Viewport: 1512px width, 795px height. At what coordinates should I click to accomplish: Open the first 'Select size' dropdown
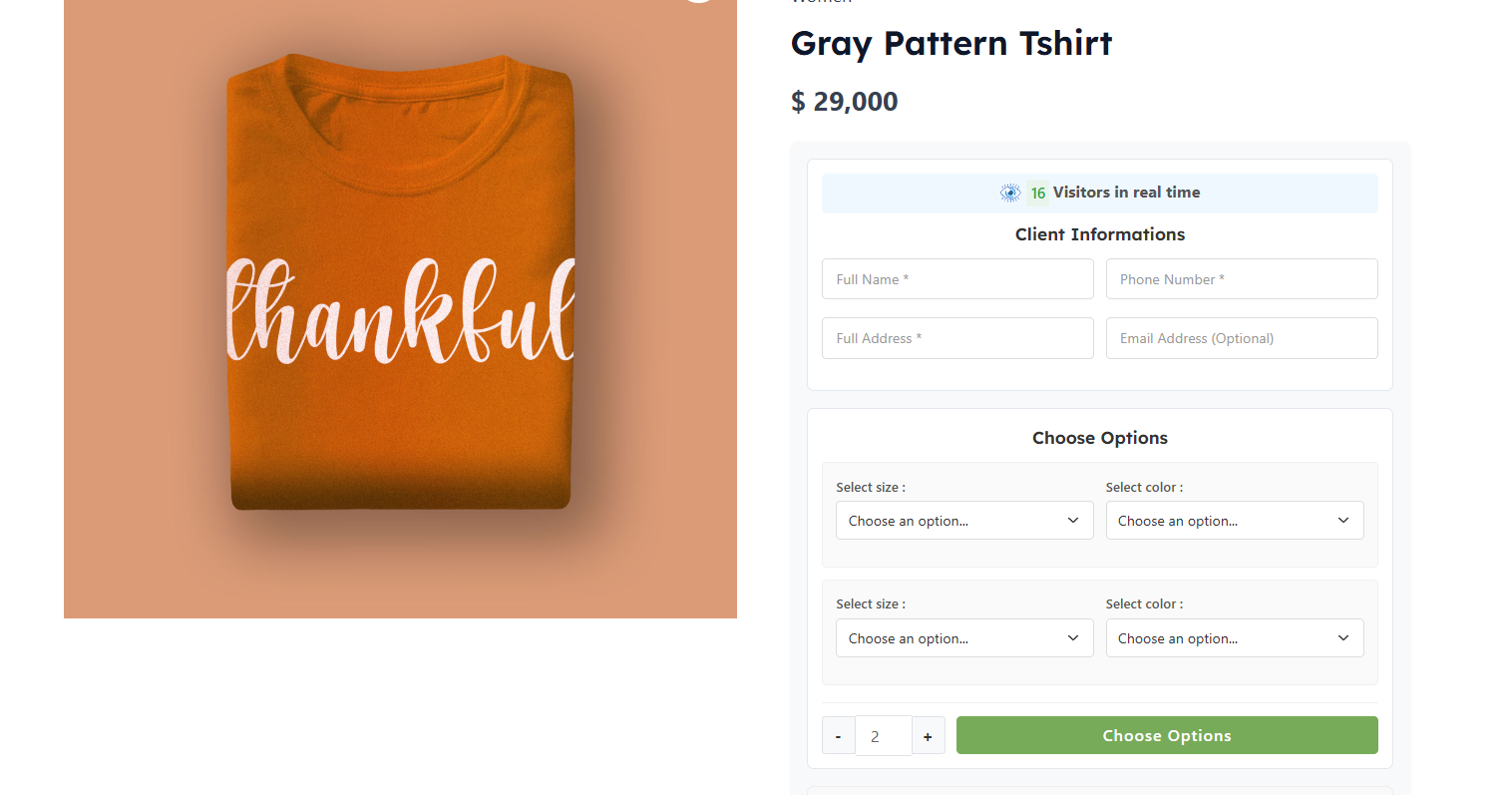pos(963,520)
